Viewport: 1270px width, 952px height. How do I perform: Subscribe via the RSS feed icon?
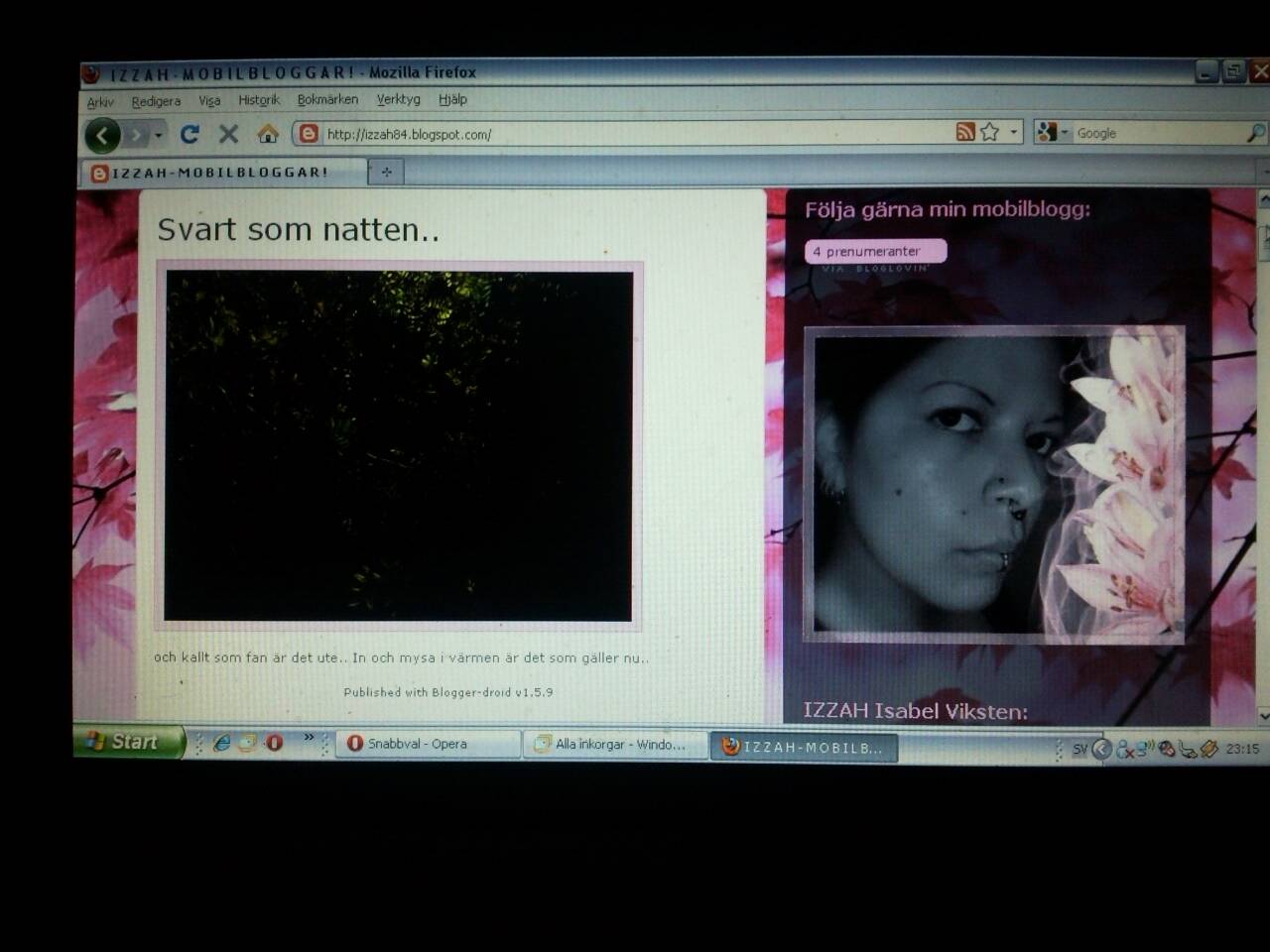click(x=965, y=132)
